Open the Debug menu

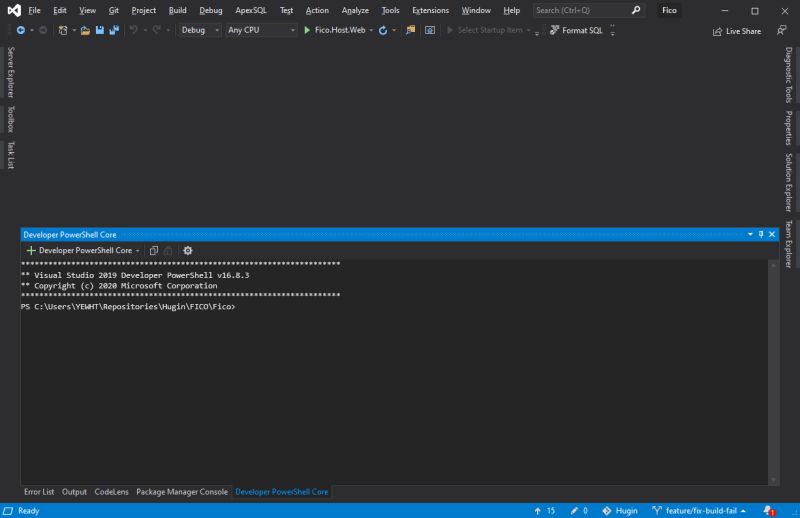click(x=211, y=10)
